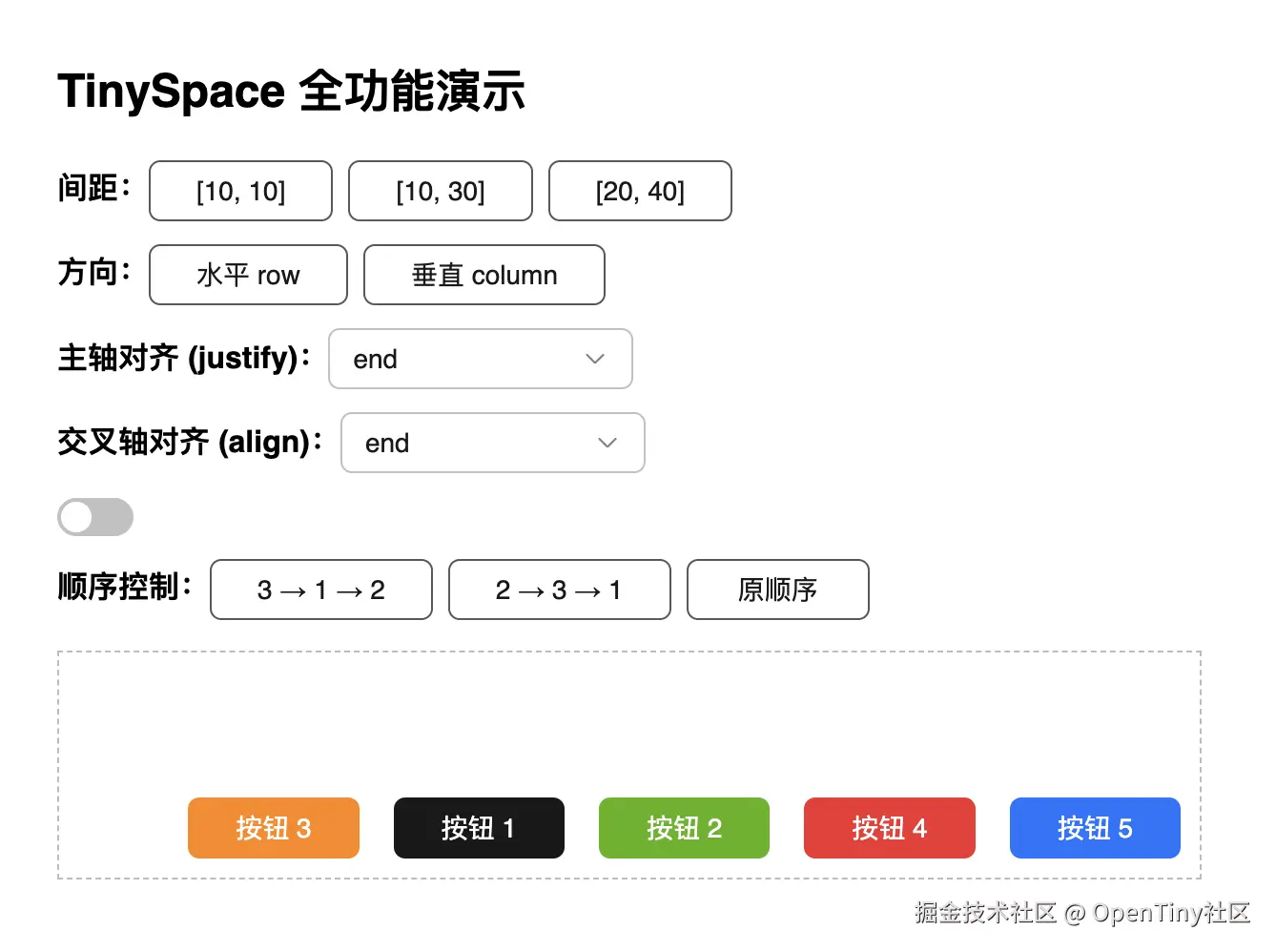Open the 交叉轴对齐 align dropdown
Image resolution: width=1276 pixels, height=952 pixels.
tap(492, 443)
